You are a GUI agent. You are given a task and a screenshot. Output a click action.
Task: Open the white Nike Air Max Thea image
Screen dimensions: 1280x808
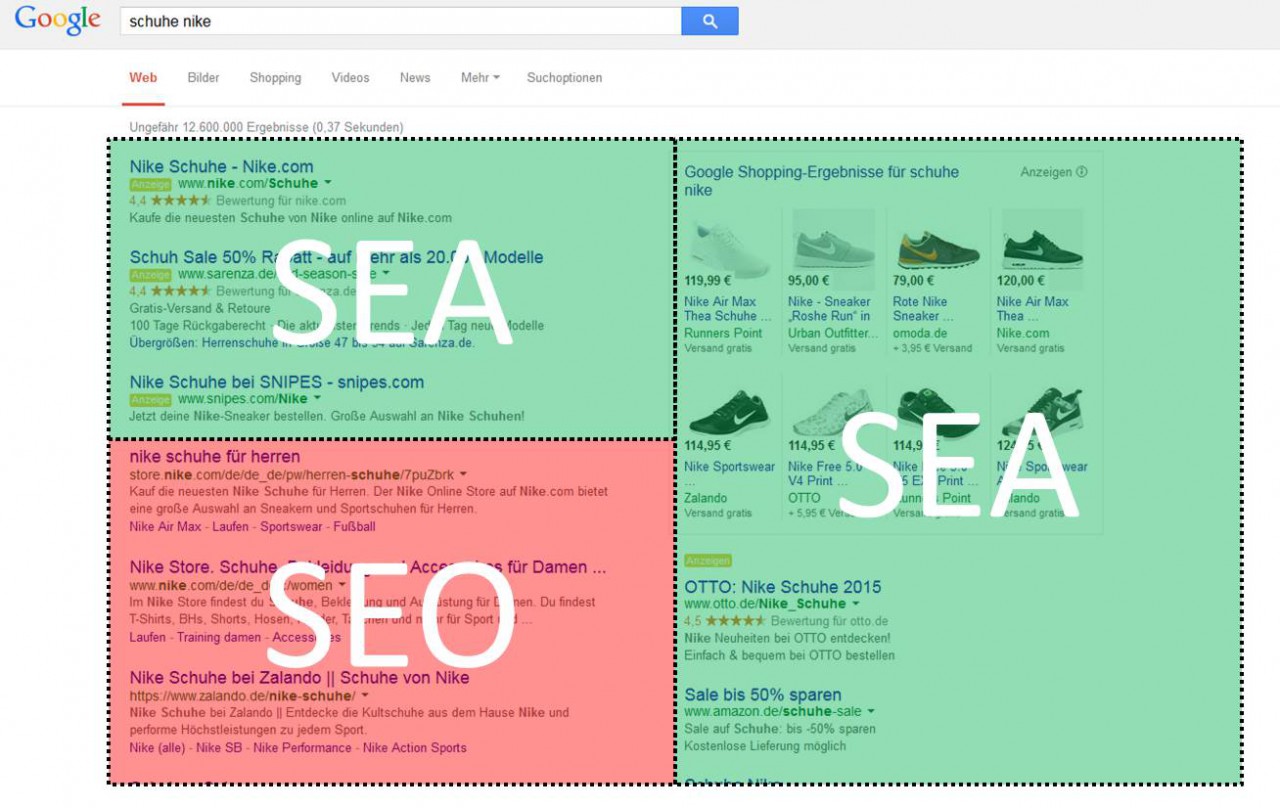coord(727,249)
